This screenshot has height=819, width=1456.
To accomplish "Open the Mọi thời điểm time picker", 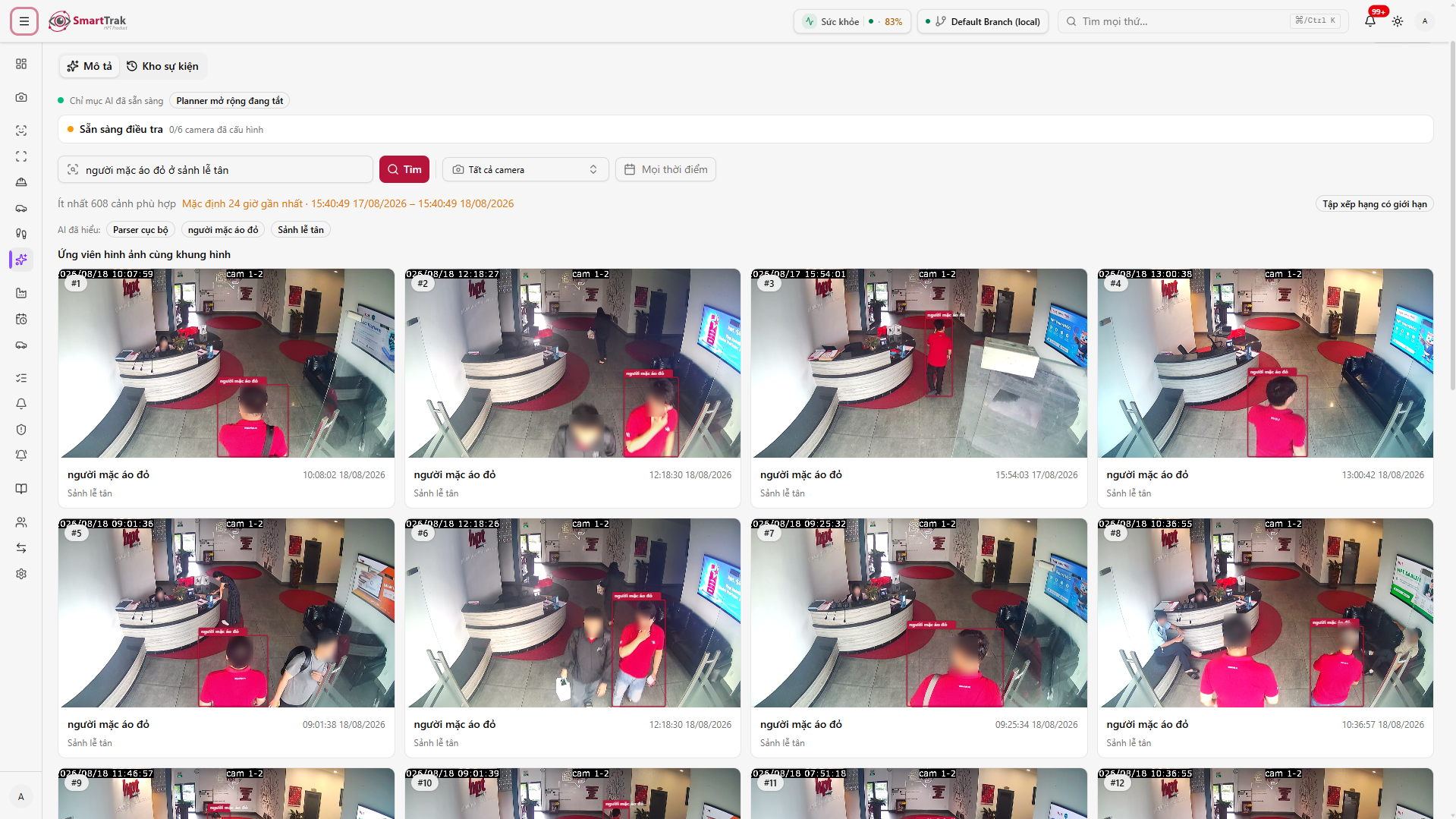I will pyautogui.click(x=665, y=169).
